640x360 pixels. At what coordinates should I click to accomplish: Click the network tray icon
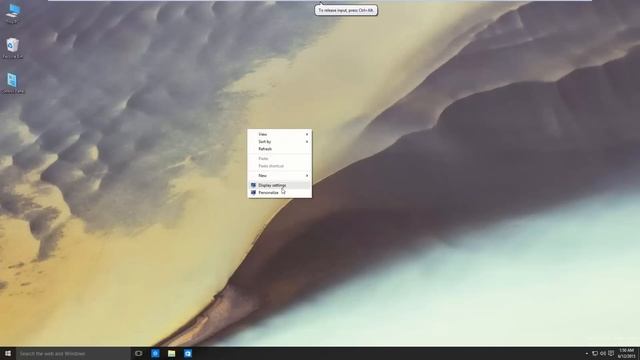pyautogui.click(x=595, y=353)
